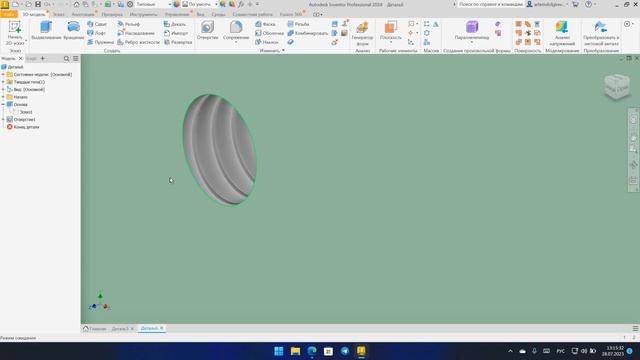
Task: Start a new 2D sketch (Начать 2D-эскиз)
Action: (15, 33)
